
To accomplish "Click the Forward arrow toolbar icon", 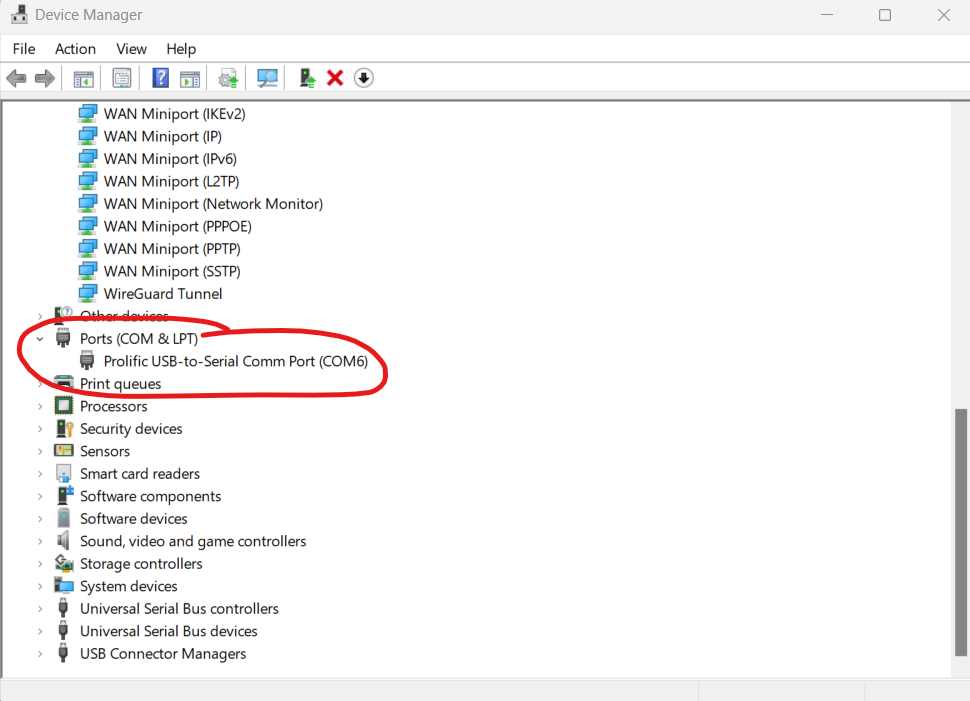I will (45, 79).
